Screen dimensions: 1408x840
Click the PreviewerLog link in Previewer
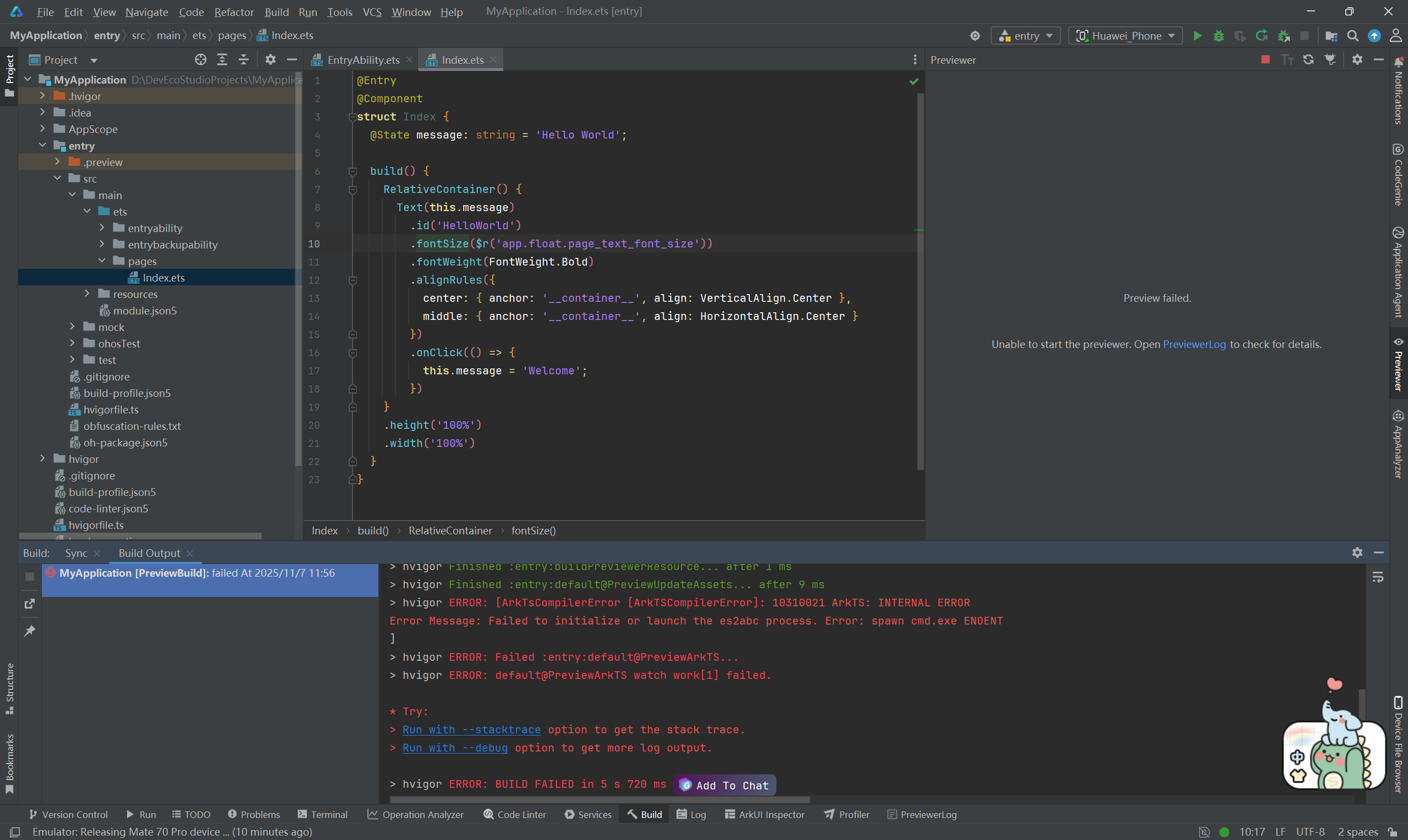(x=1193, y=344)
